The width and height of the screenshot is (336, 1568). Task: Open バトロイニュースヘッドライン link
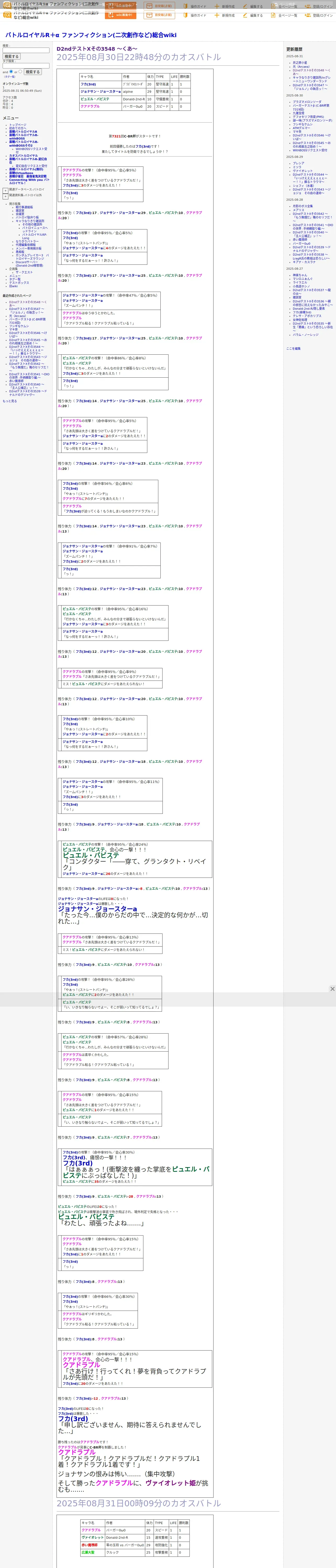click(35, 229)
